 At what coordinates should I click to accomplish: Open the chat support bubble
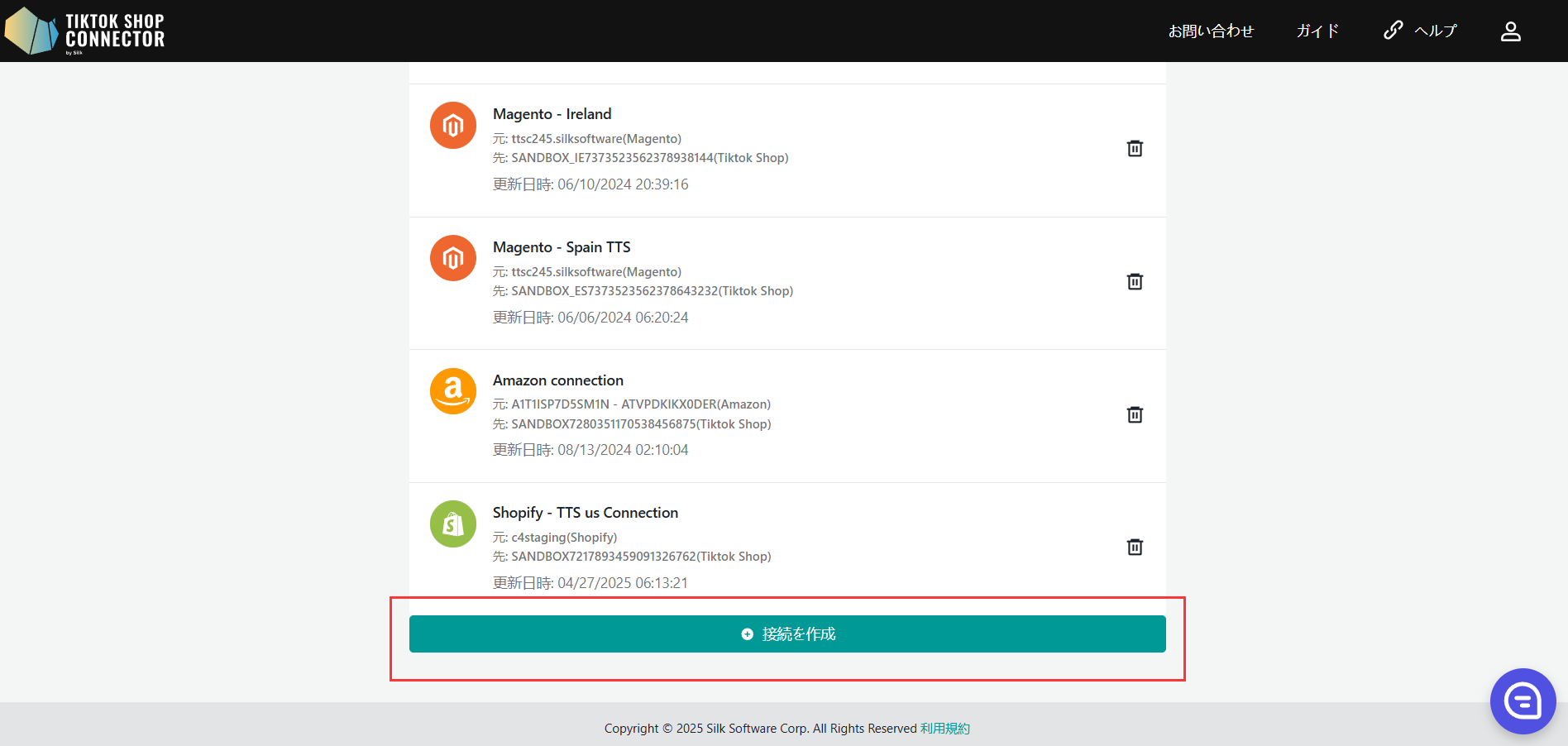pyautogui.click(x=1523, y=701)
